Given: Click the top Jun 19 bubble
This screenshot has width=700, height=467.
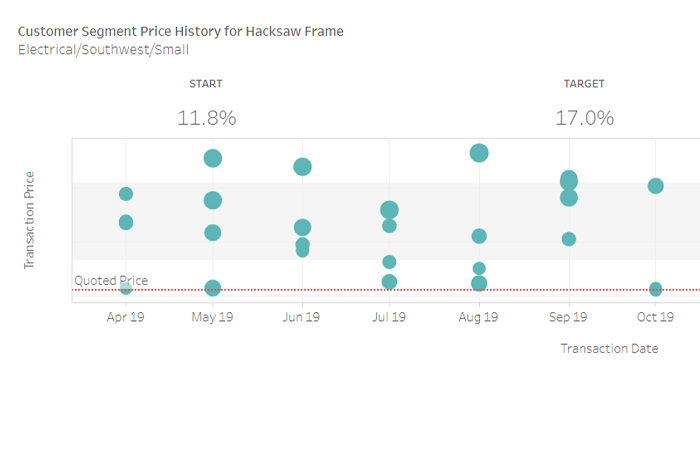Looking at the screenshot, I should 302,167.
